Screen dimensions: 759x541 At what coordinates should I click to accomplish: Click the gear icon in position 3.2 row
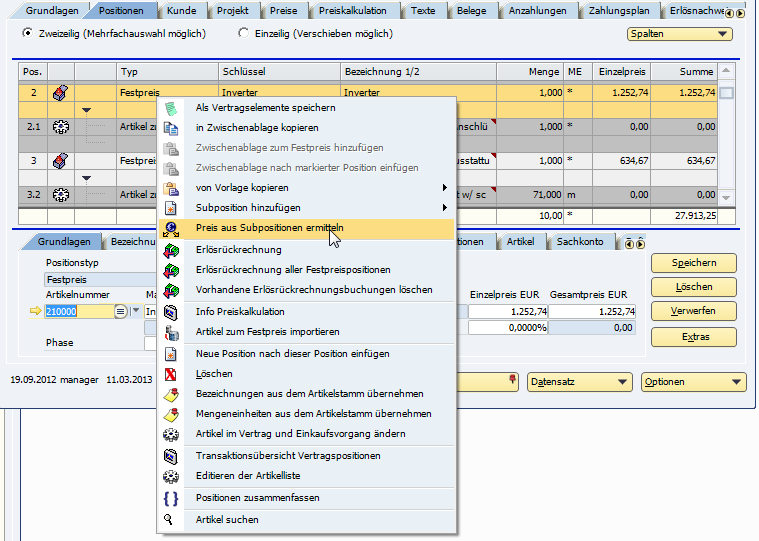[x=61, y=195]
